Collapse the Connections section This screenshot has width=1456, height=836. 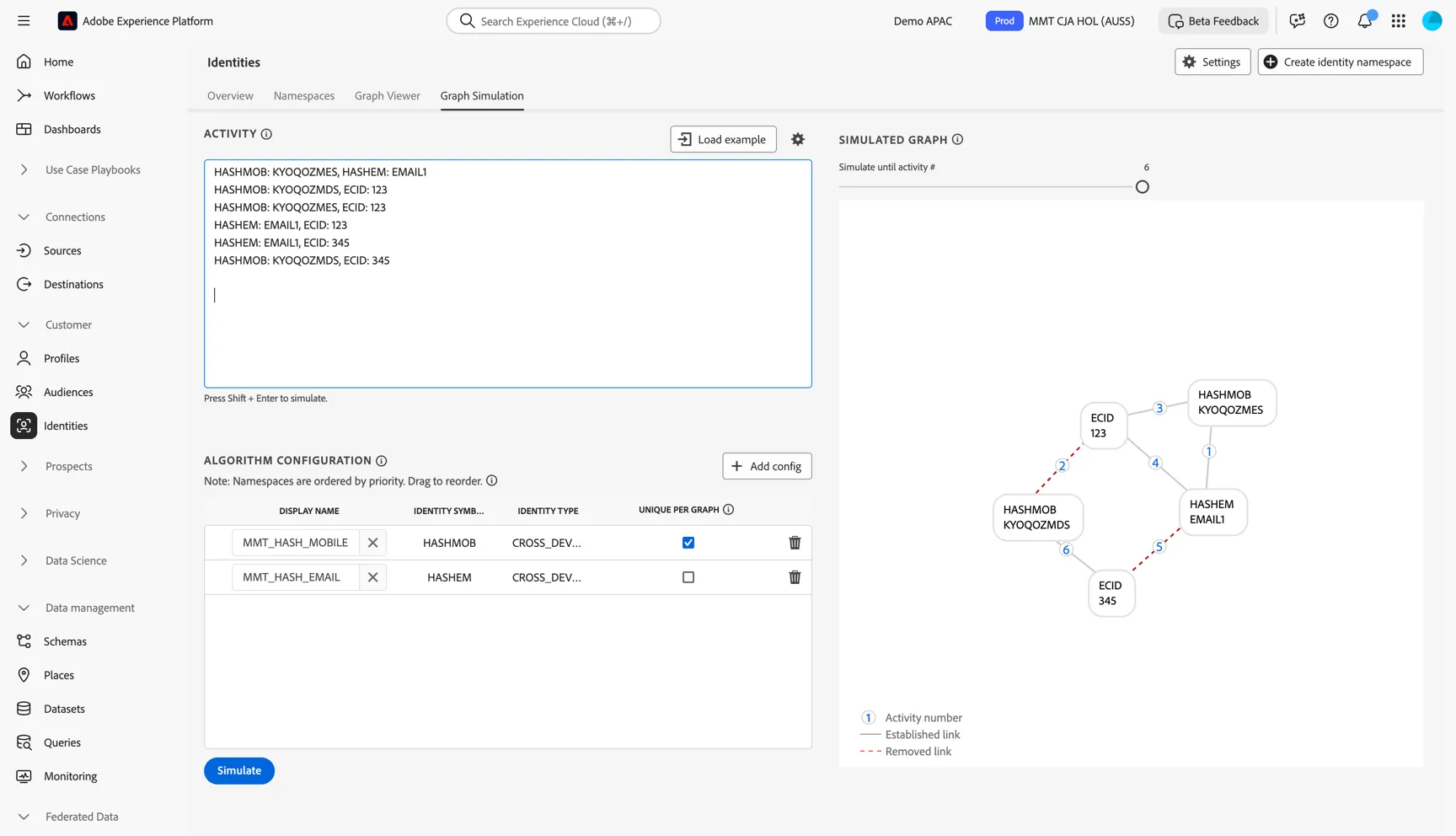(24, 217)
